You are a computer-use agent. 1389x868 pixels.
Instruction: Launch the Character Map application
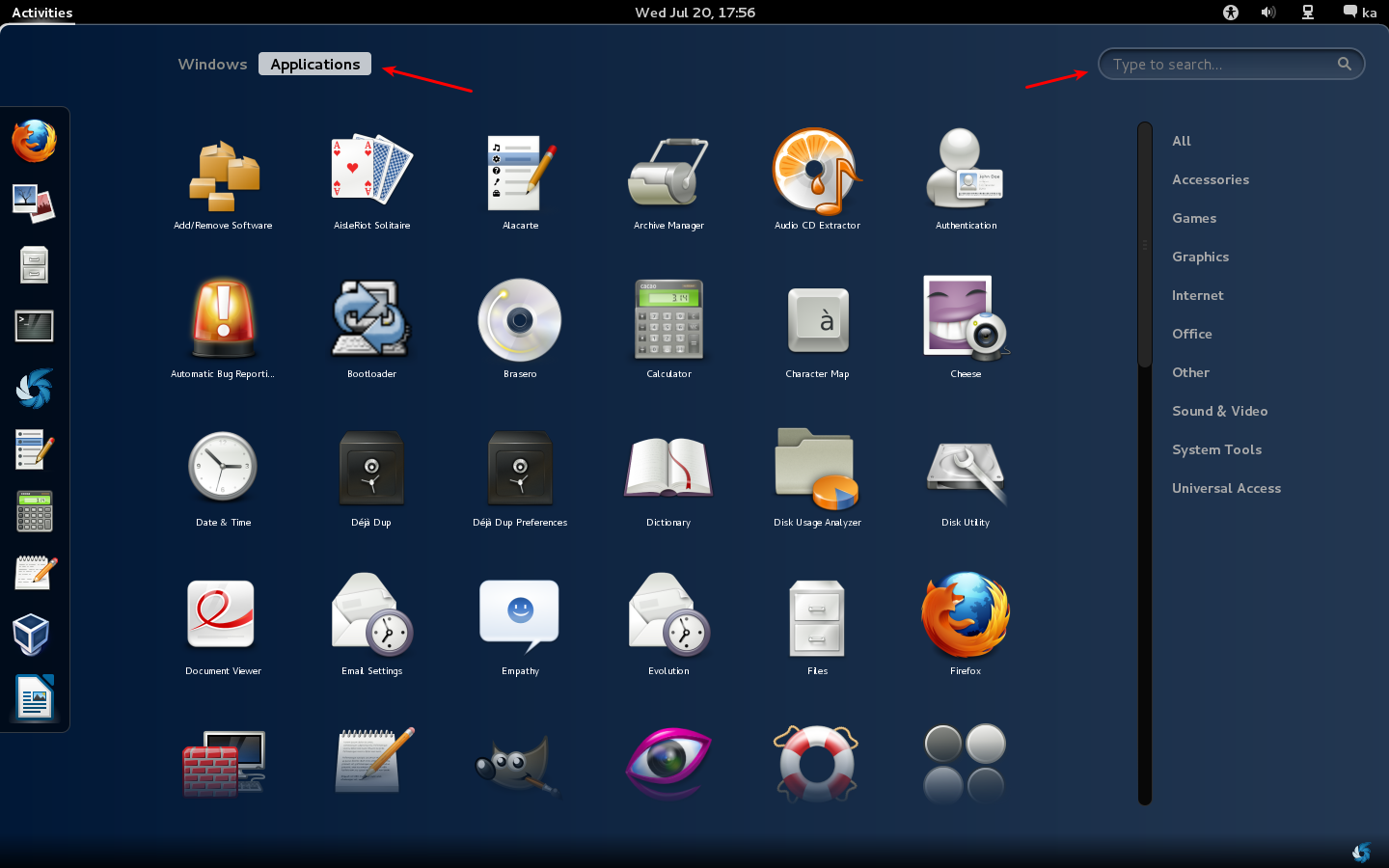[817, 321]
